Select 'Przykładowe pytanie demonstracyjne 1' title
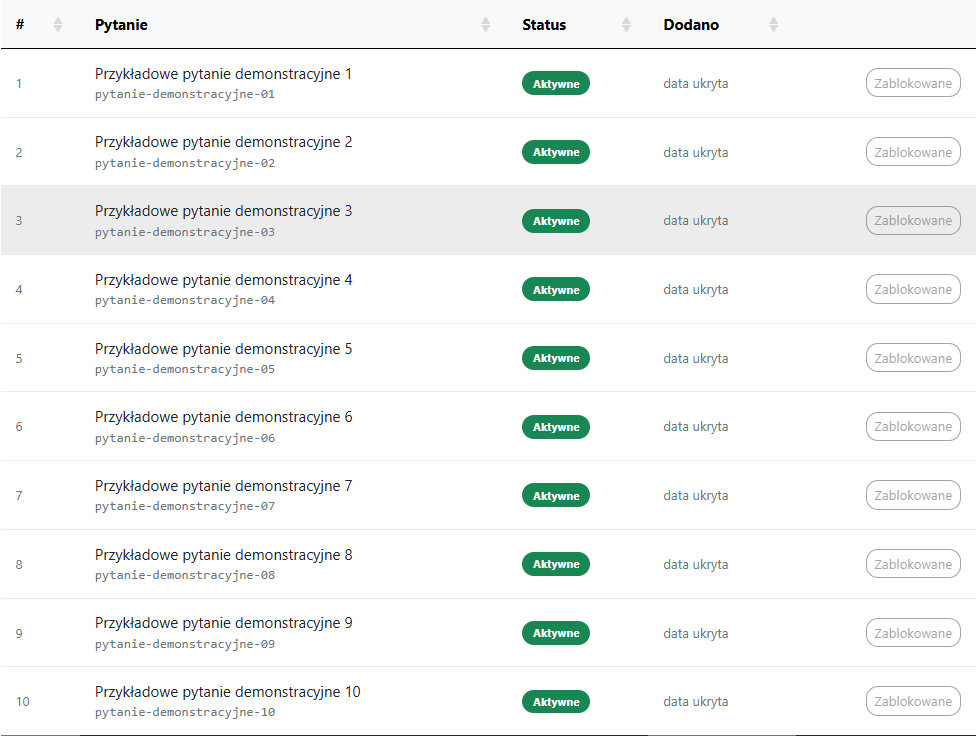This screenshot has width=976, height=736. [x=223, y=74]
